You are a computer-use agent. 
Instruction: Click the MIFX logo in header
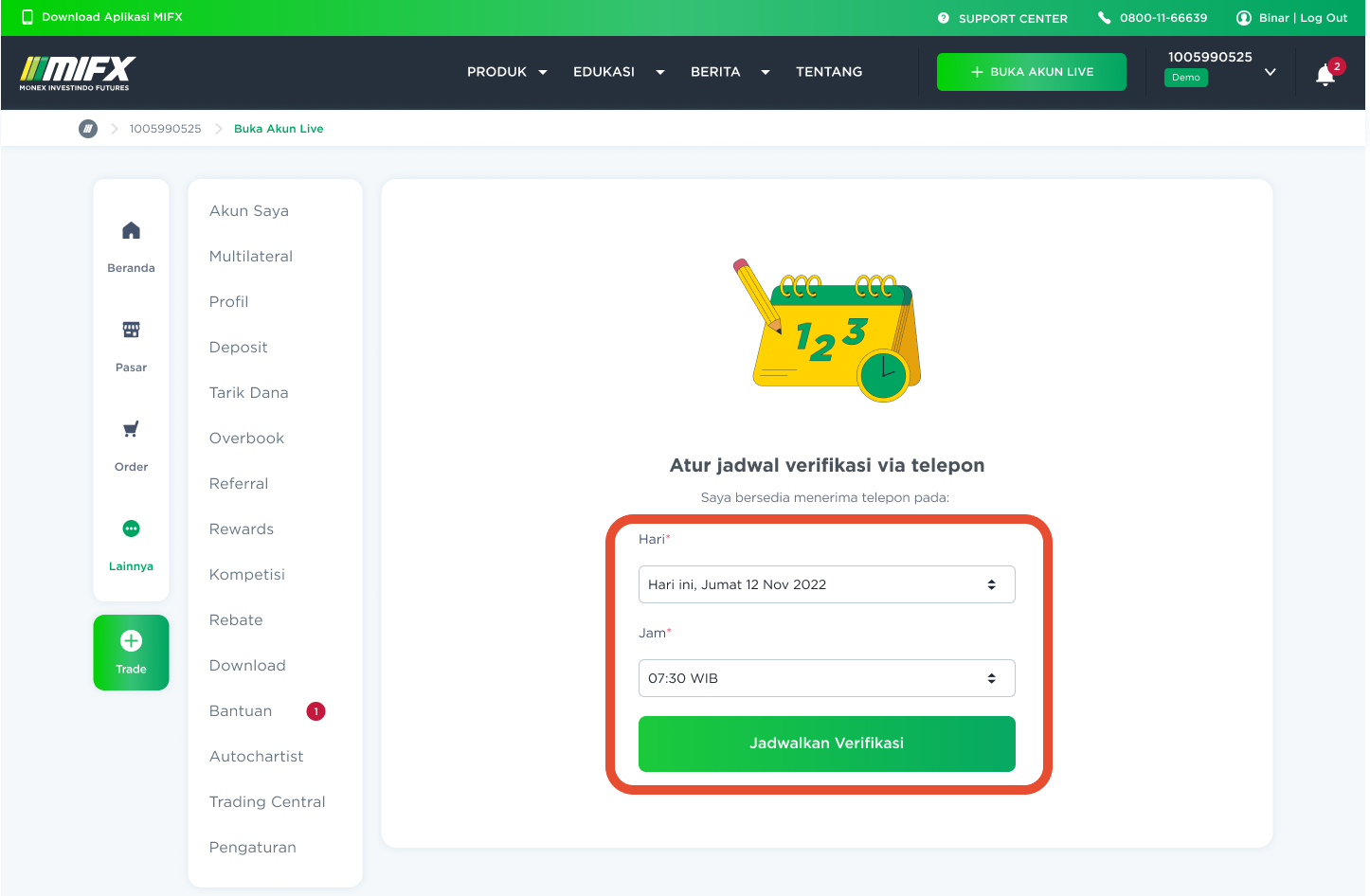(78, 72)
